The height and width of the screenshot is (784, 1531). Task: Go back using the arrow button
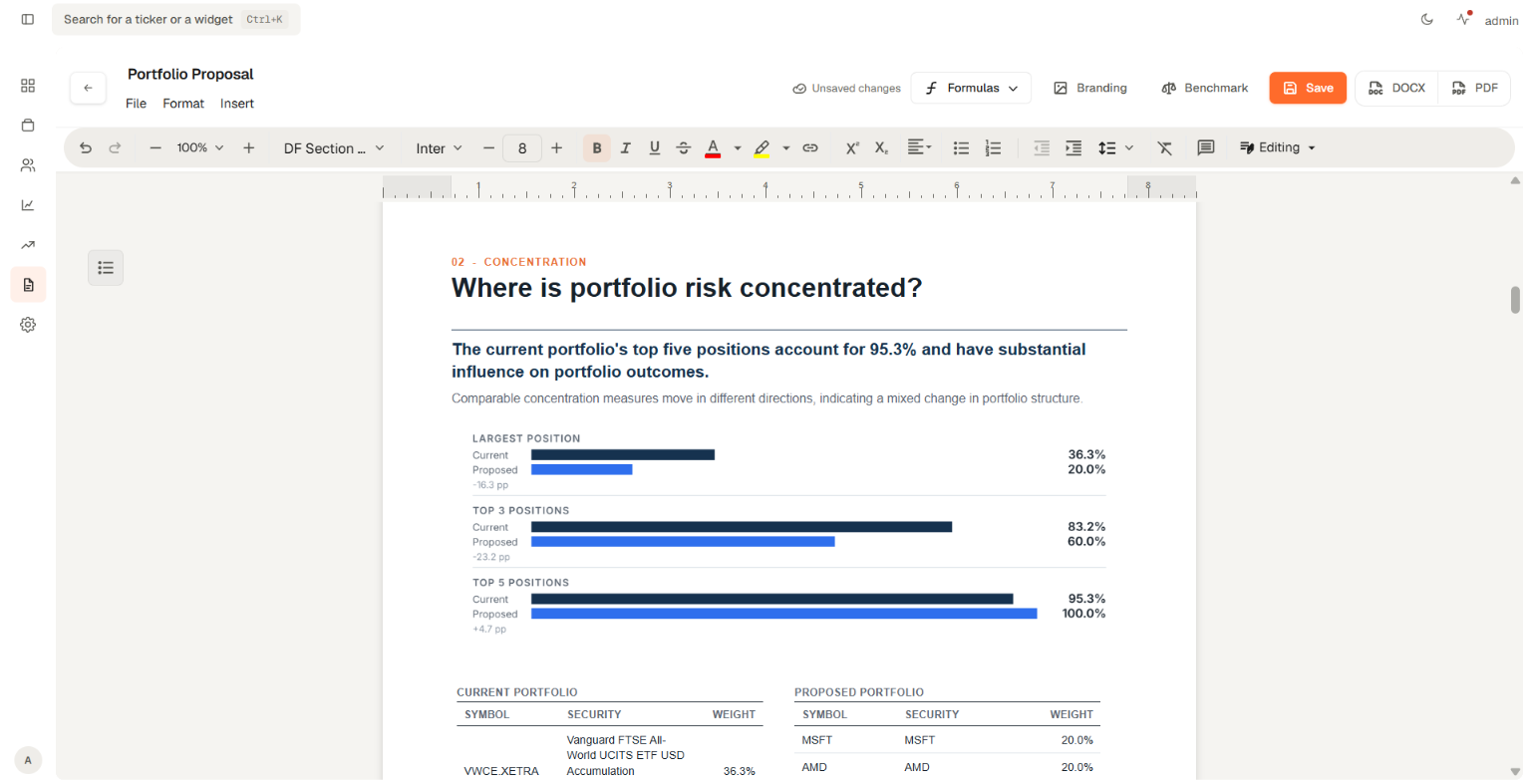click(x=88, y=88)
